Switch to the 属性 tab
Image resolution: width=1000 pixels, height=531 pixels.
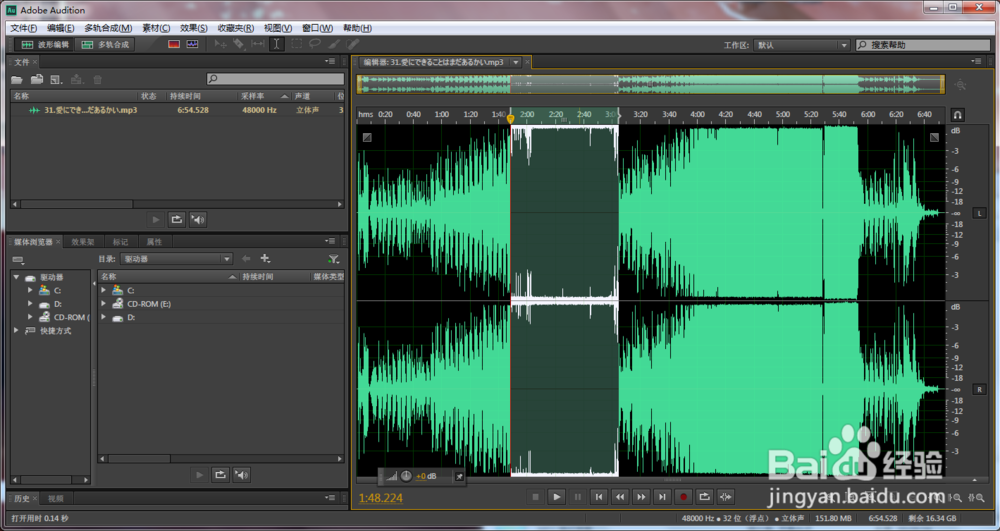point(154,242)
